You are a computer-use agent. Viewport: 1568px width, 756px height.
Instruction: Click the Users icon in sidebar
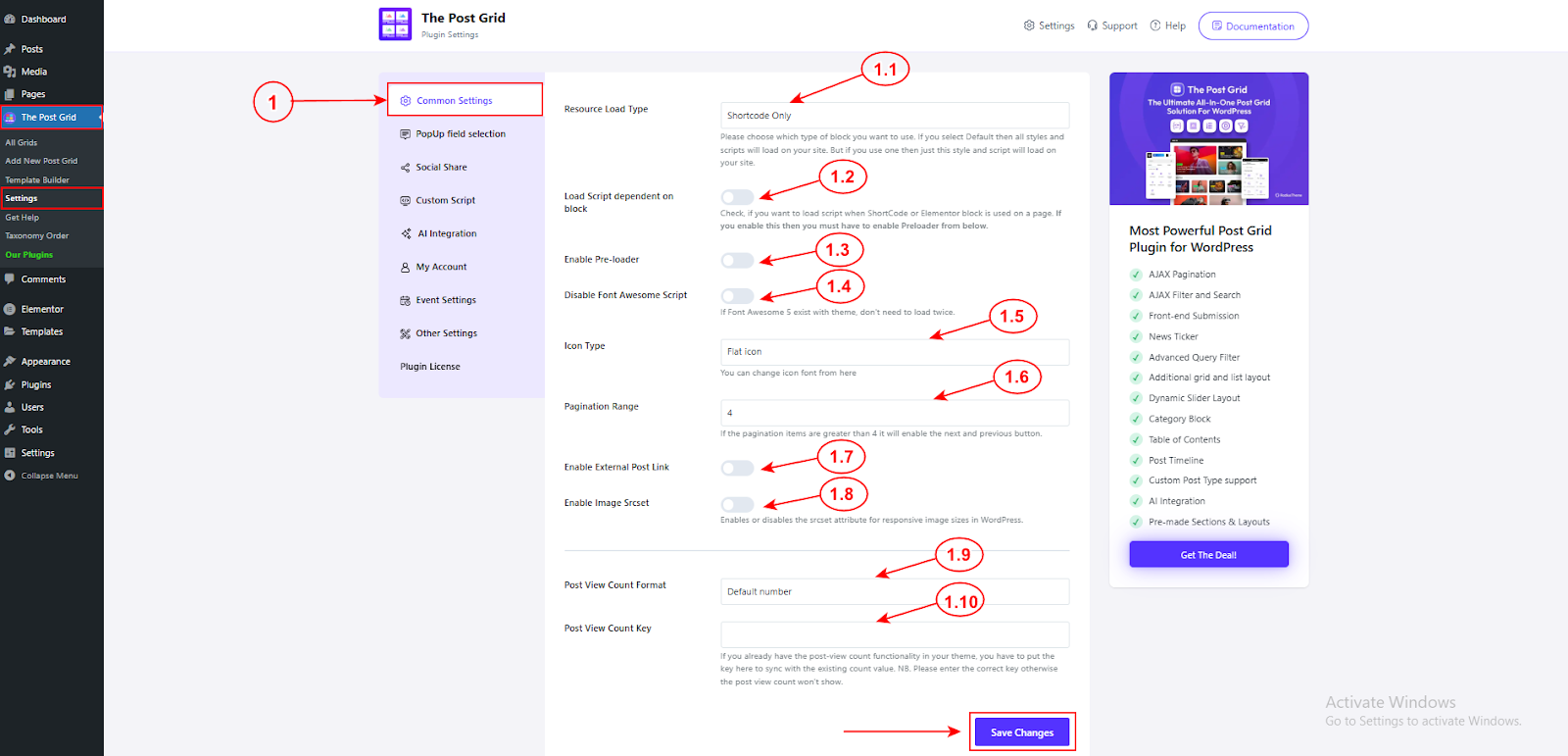point(10,407)
